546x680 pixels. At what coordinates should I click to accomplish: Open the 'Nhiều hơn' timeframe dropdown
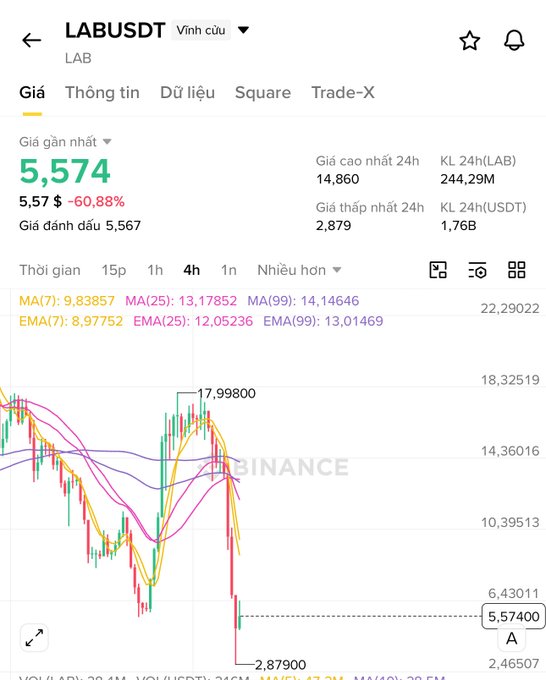tap(299, 270)
